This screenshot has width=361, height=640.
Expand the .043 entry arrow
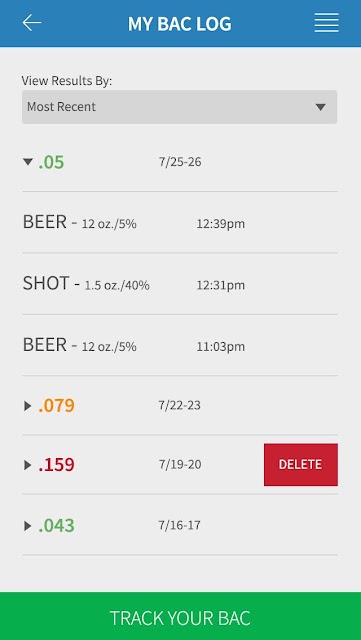coord(27,526)
